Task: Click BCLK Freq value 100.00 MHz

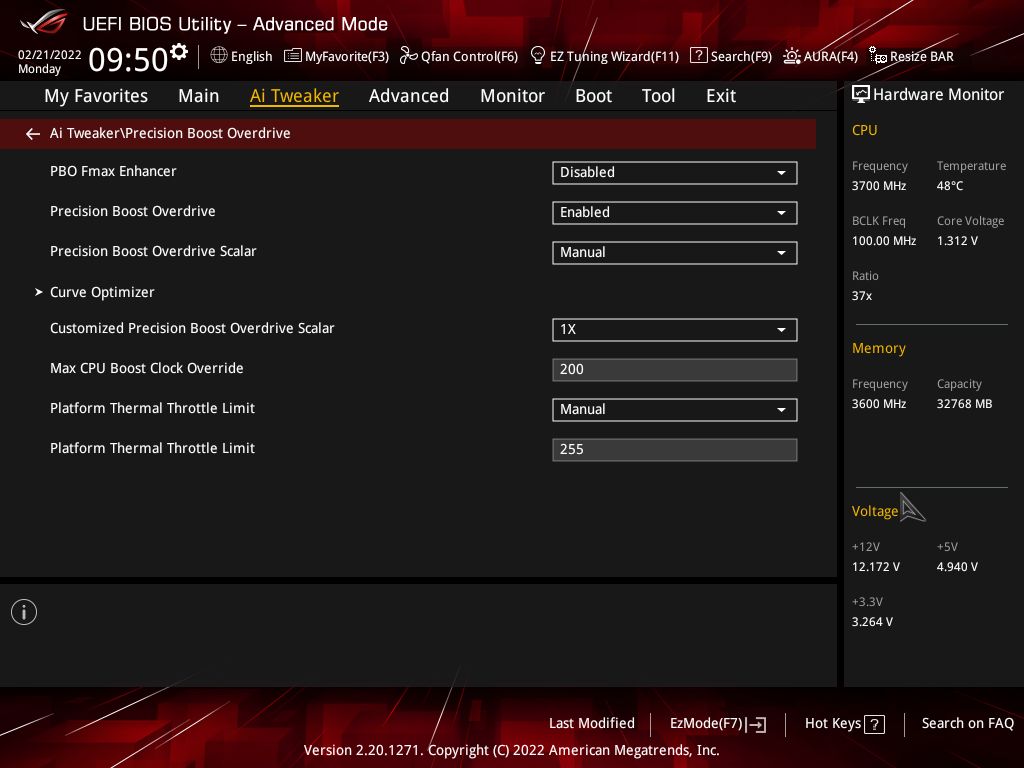Action: pos(884,241)
